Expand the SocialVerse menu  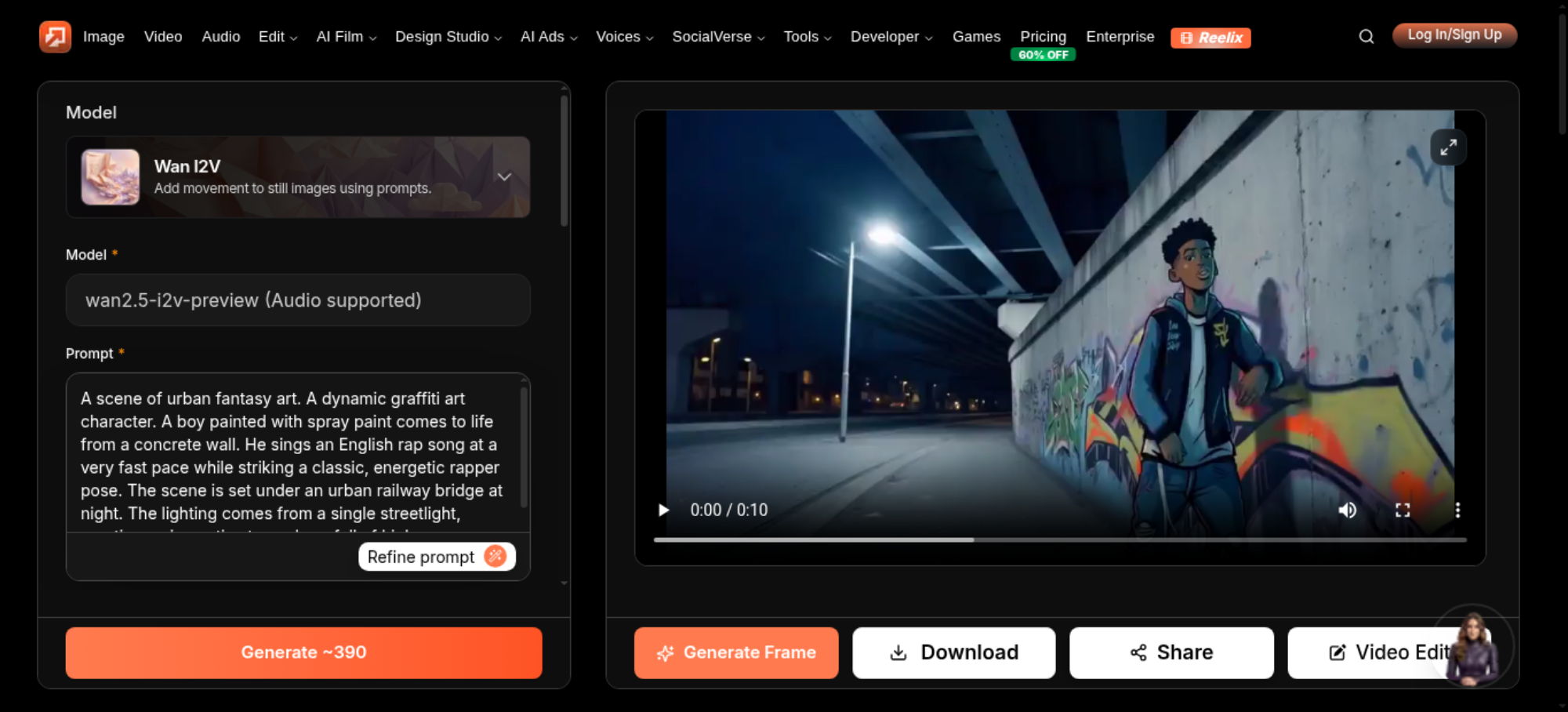pos(718,37)
